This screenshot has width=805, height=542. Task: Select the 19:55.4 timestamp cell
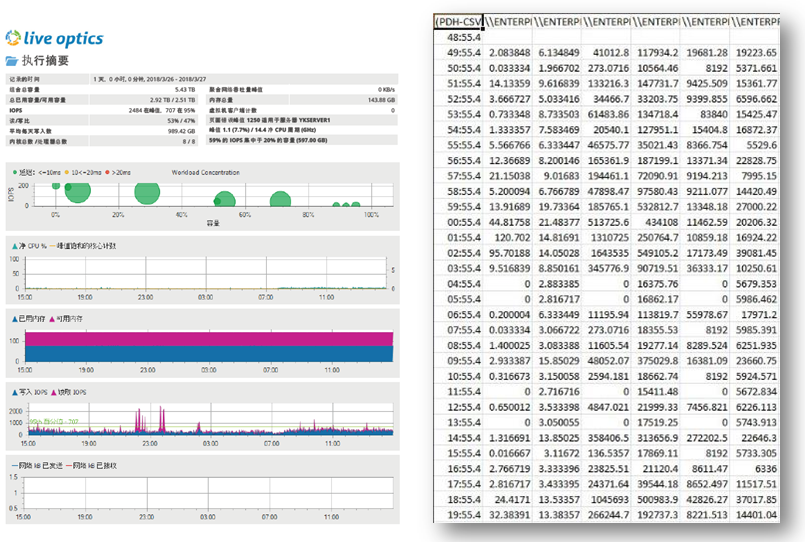[458, 515]
